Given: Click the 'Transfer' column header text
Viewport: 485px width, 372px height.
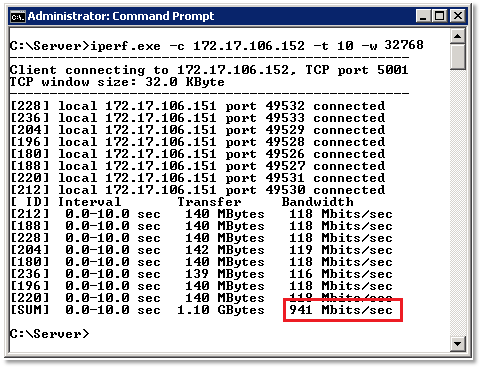Looking at the screenshot, I should point(209,202).
